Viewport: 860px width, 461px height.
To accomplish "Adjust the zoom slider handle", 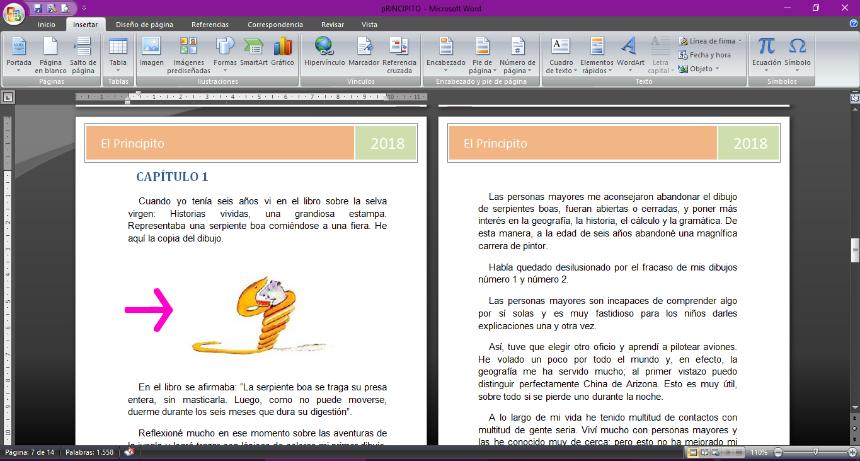I will (816, 453).
